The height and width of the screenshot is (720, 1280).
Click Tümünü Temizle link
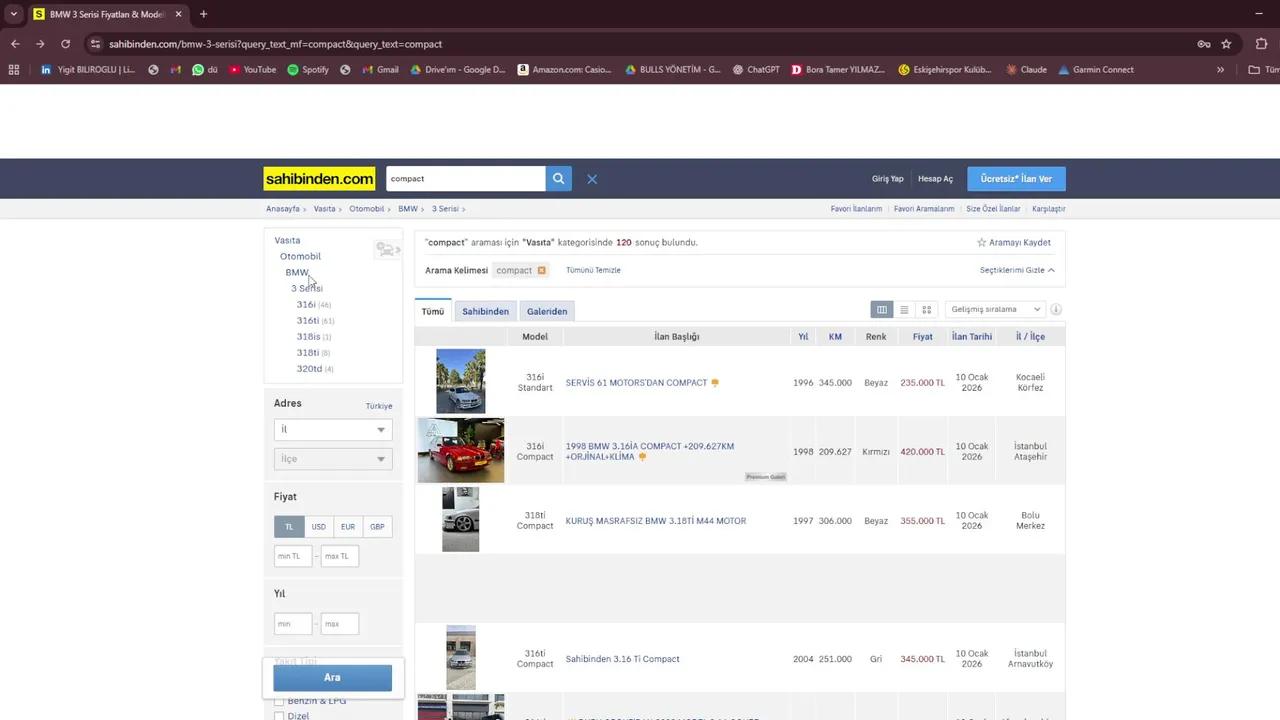[593, 270]
